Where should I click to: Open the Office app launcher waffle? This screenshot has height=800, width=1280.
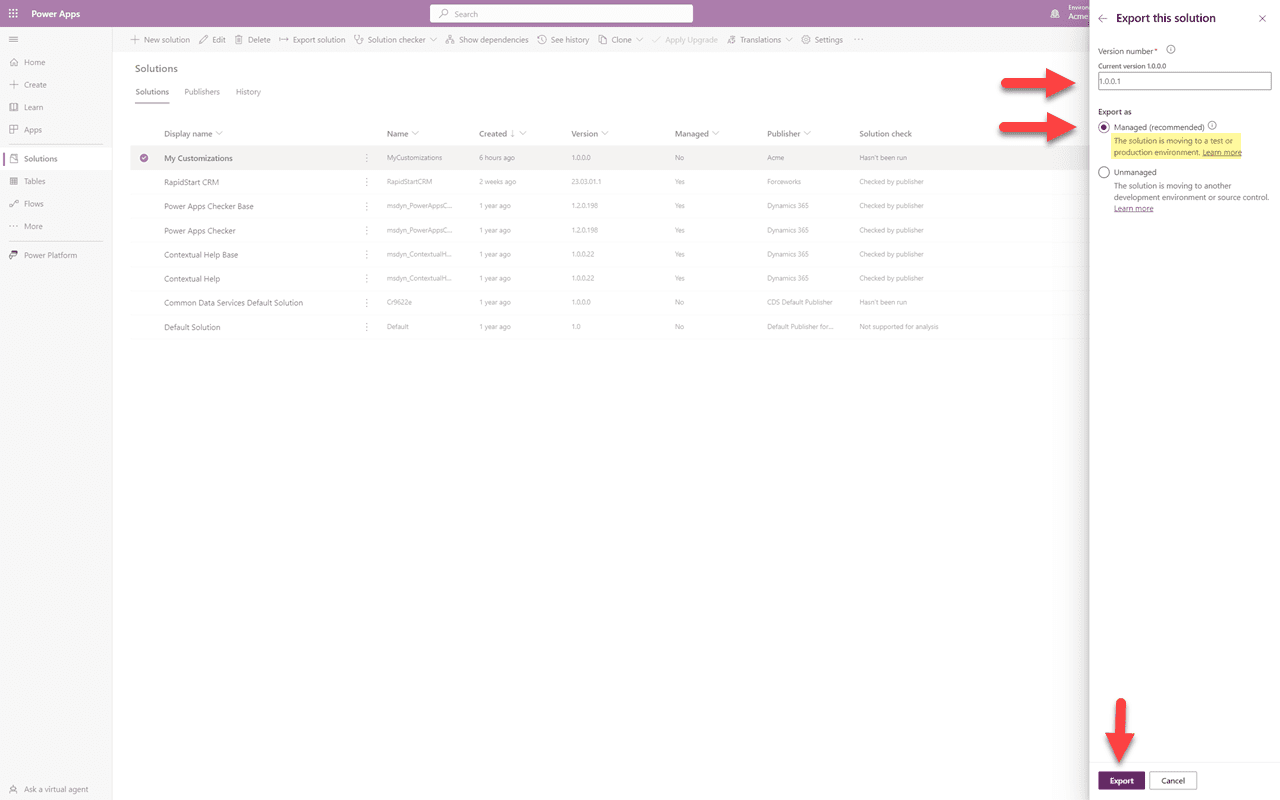pyautogui.click(x=13, y=13)
